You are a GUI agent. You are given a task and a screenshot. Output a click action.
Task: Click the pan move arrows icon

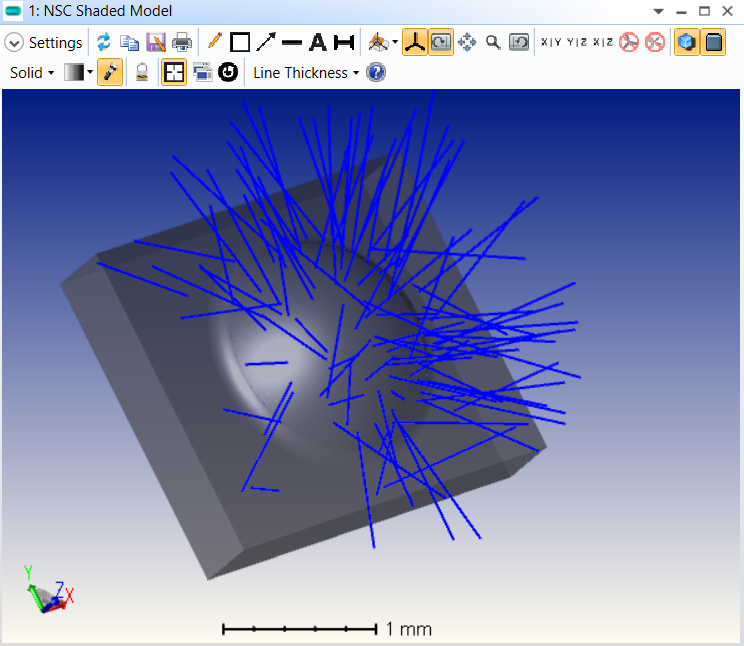coord(467,42)
